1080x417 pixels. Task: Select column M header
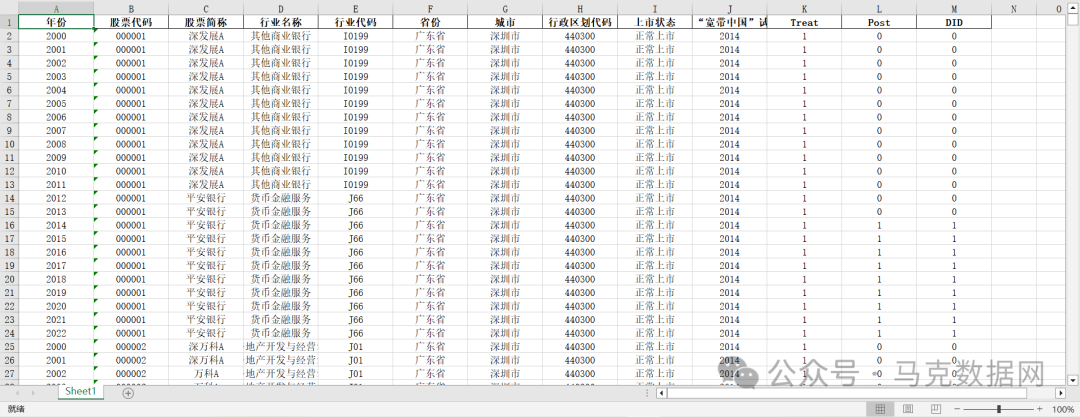tap(954, 9)
